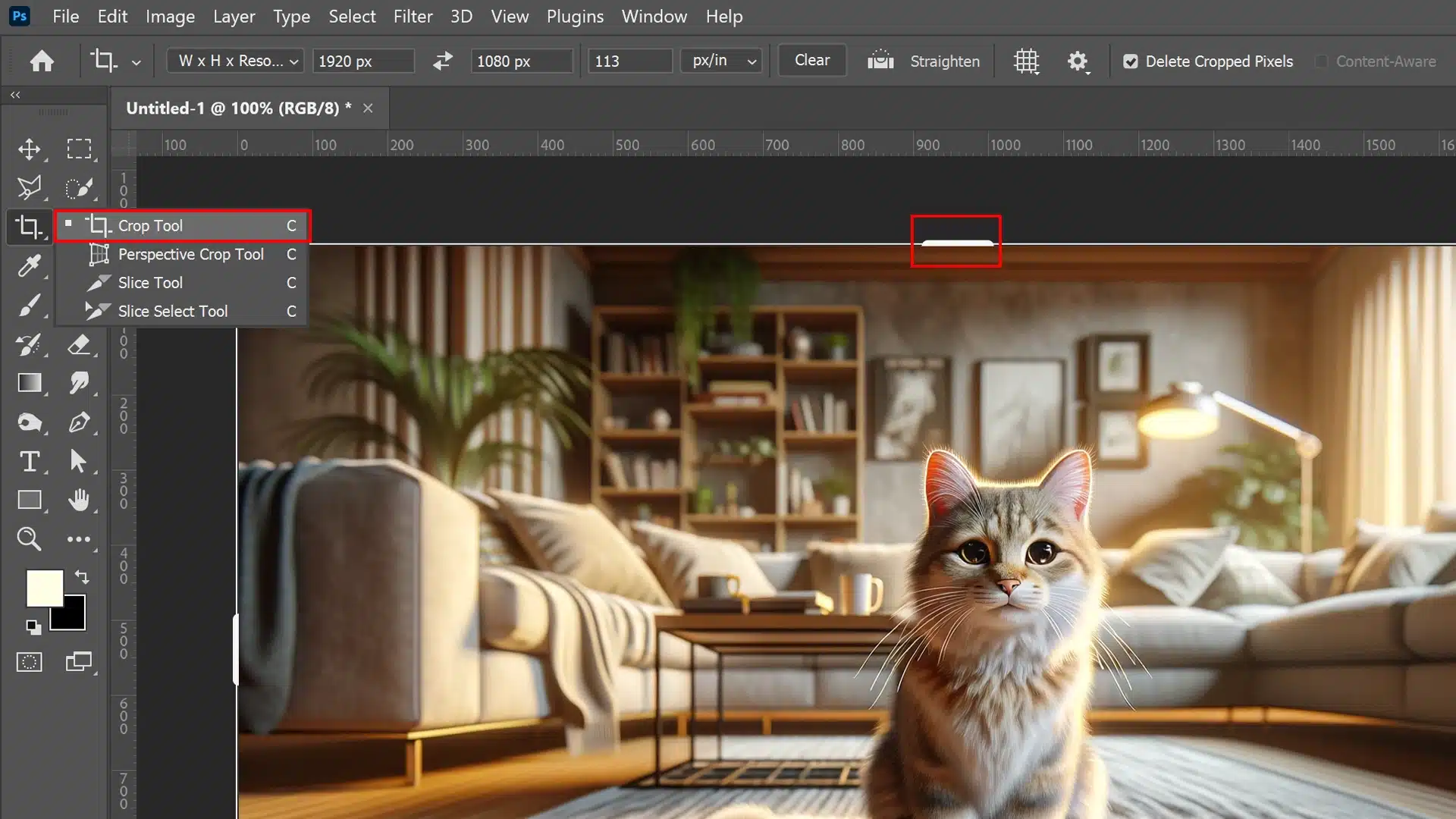The width and height of the screenshot is (1456, 819).
Task: Select the Quick Selection tool
Action: coord(79,187)
